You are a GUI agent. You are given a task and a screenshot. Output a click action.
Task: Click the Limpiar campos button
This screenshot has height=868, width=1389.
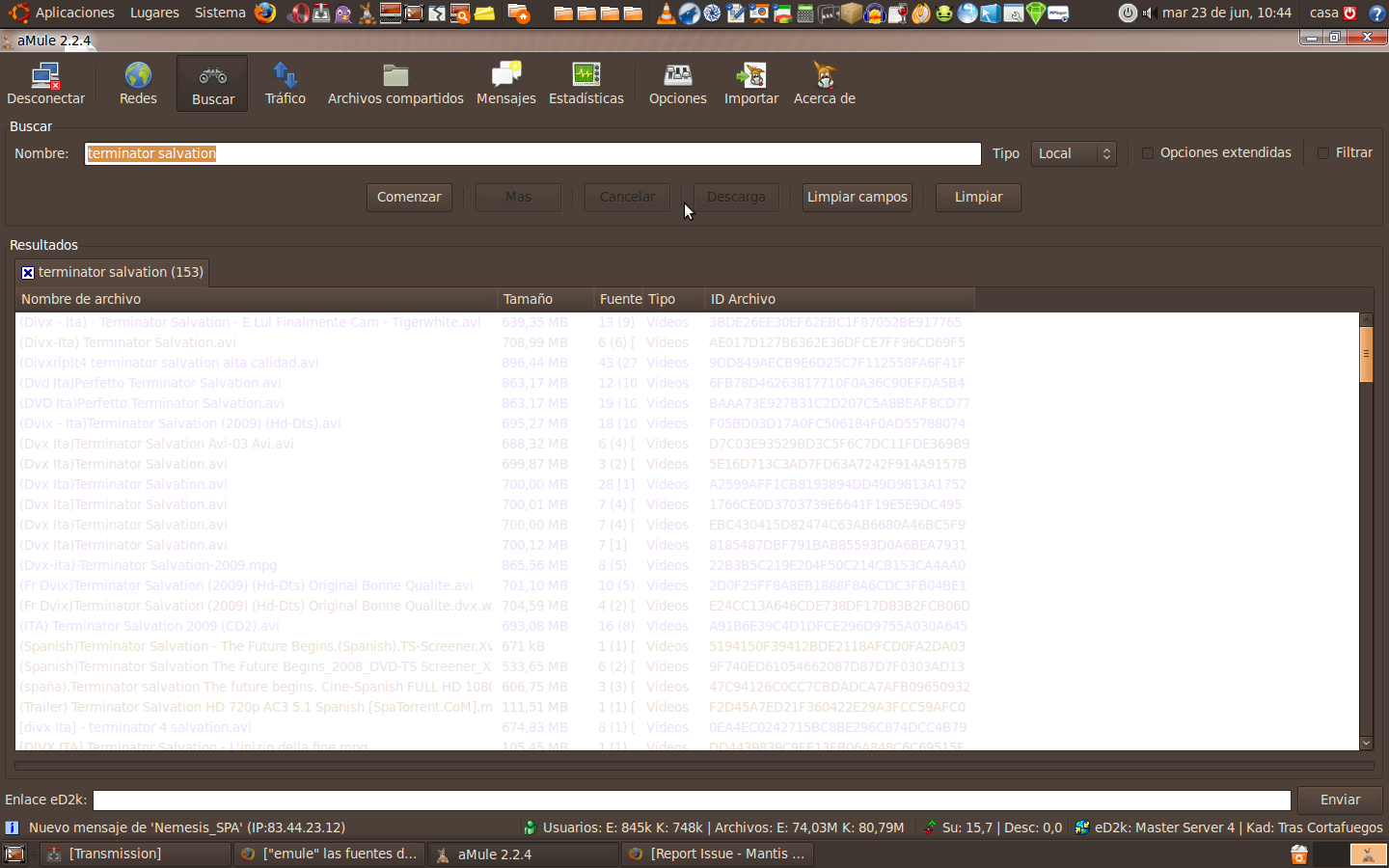[857, 197]
